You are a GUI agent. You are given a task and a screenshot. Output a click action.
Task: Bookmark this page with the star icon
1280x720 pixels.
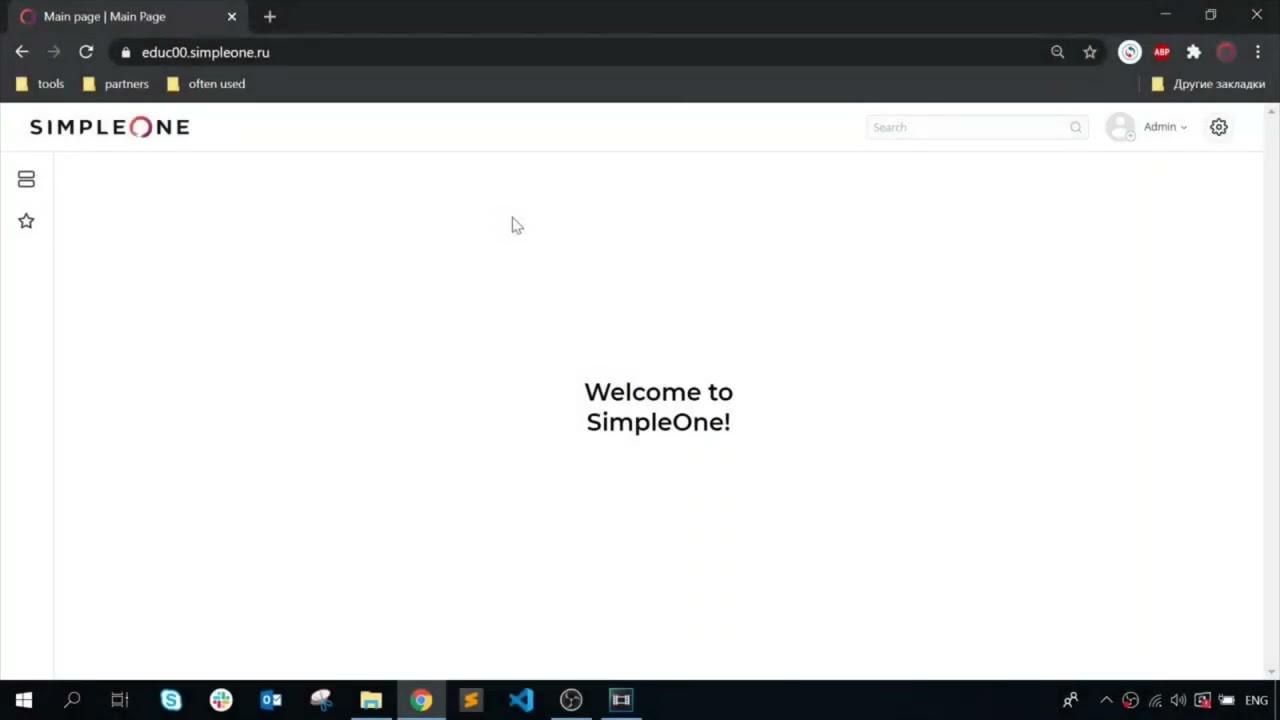(1090, 52)
